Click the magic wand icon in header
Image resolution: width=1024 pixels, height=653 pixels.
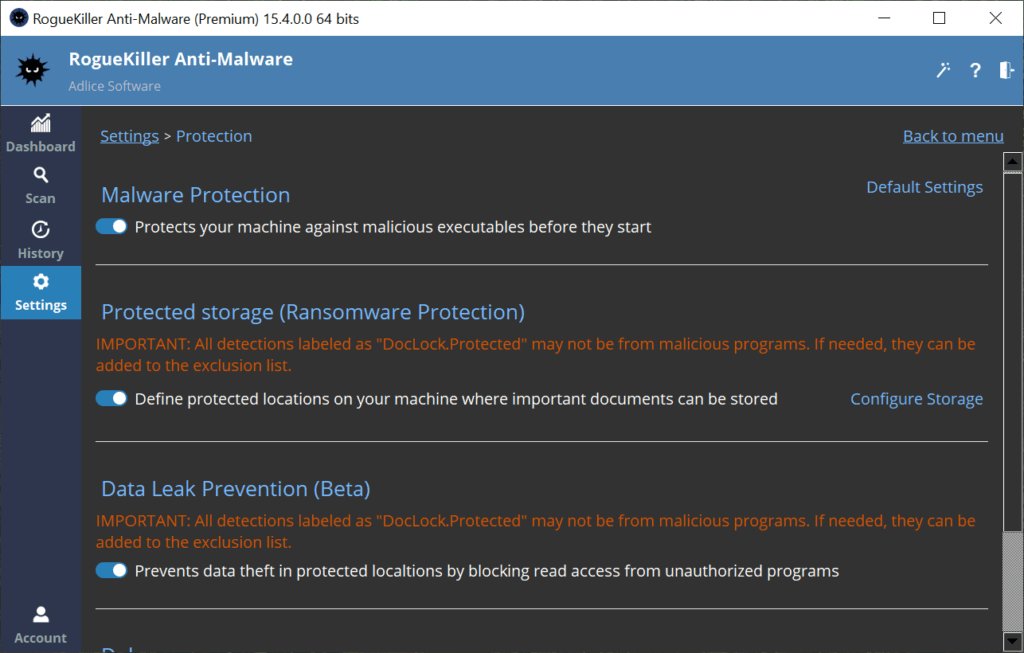942,70
